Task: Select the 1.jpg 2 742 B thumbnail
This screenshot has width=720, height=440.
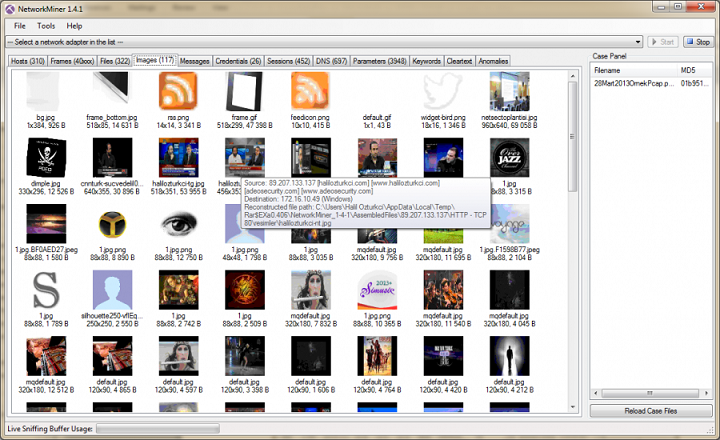Action: click(x=178, y=290)
